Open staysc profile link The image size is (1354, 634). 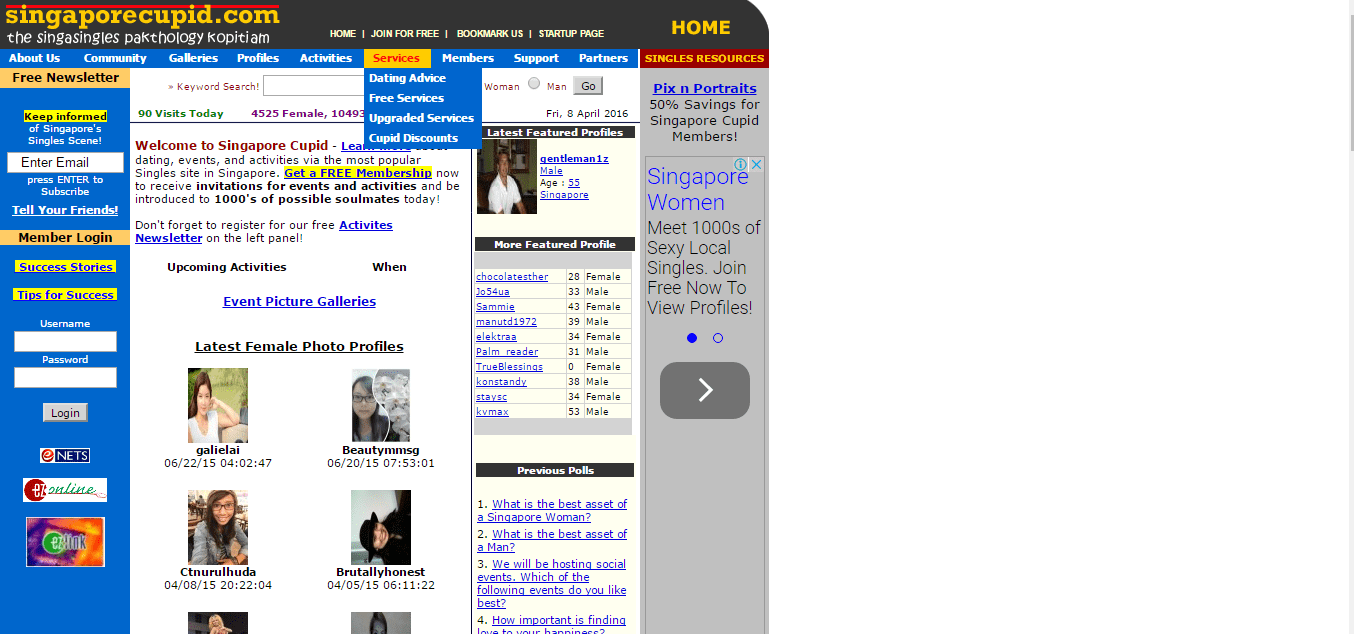point(491,397)
